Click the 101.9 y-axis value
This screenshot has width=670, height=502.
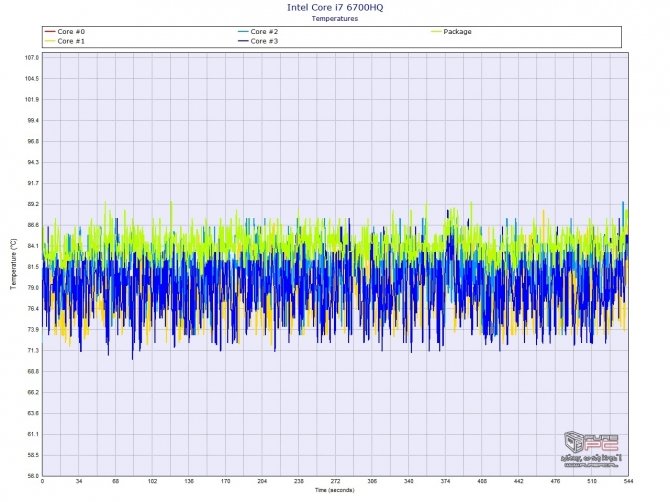(x=31, y=100)
